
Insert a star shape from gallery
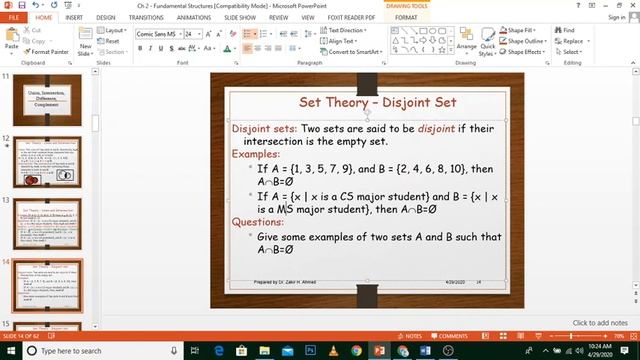coord(442,50)
